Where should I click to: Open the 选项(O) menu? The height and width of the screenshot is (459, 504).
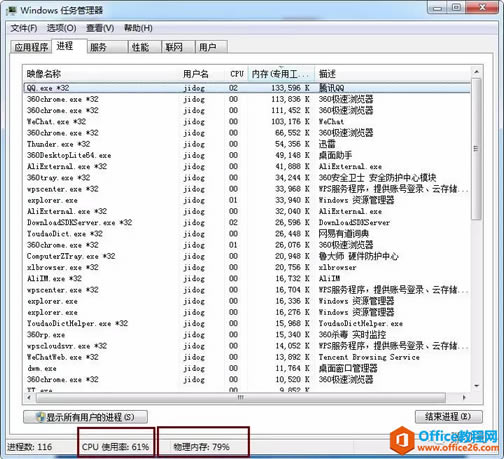pos(61,28)
